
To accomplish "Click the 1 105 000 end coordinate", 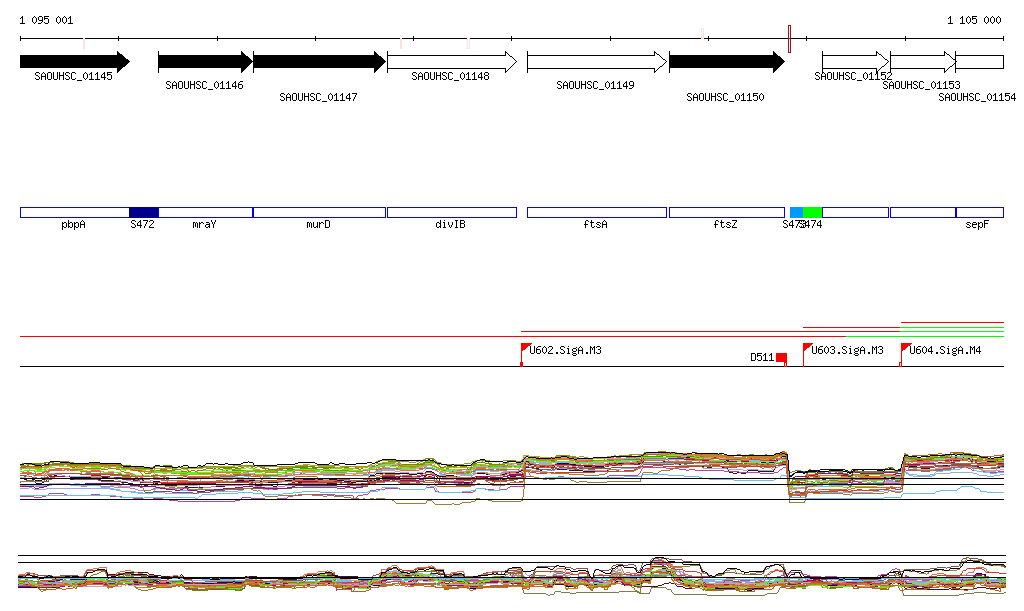I will click(x=974, y=20).
